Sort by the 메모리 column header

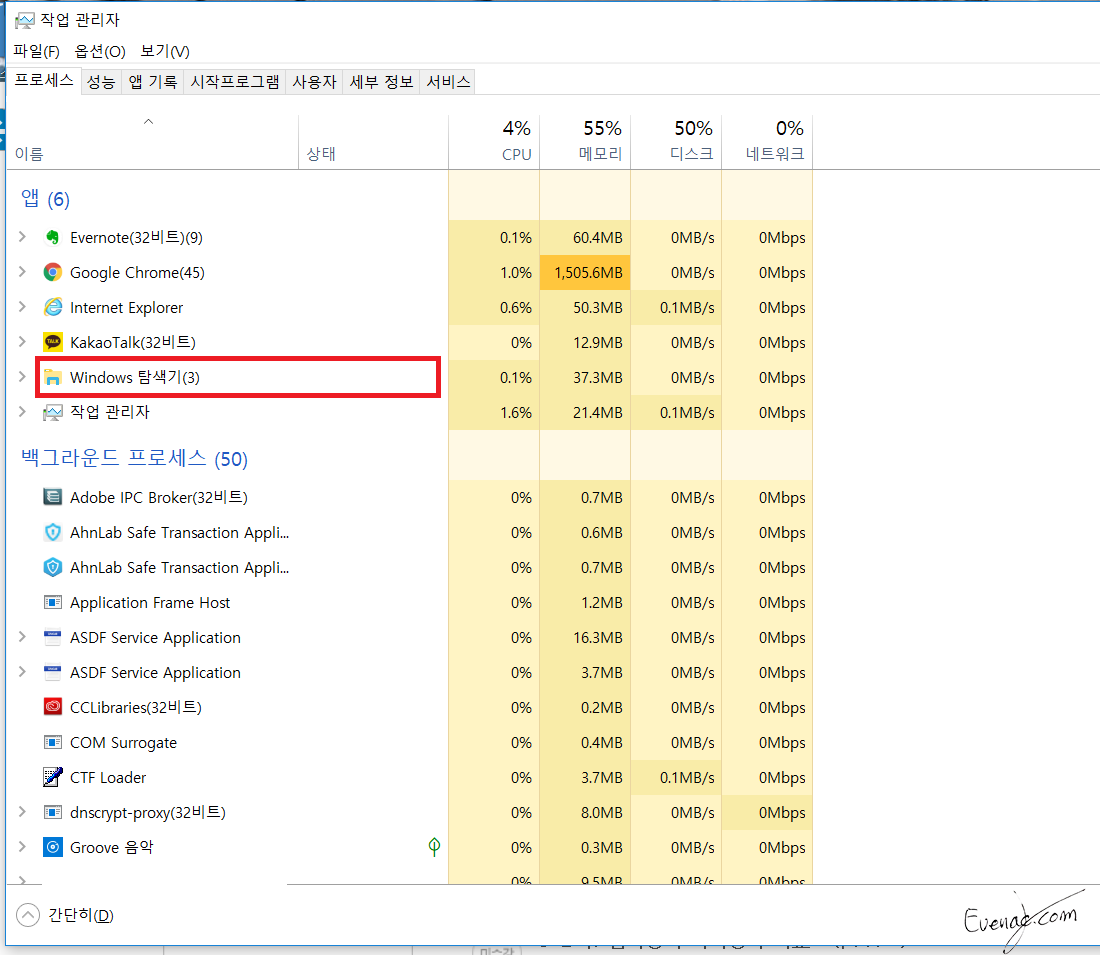point(585,142)
